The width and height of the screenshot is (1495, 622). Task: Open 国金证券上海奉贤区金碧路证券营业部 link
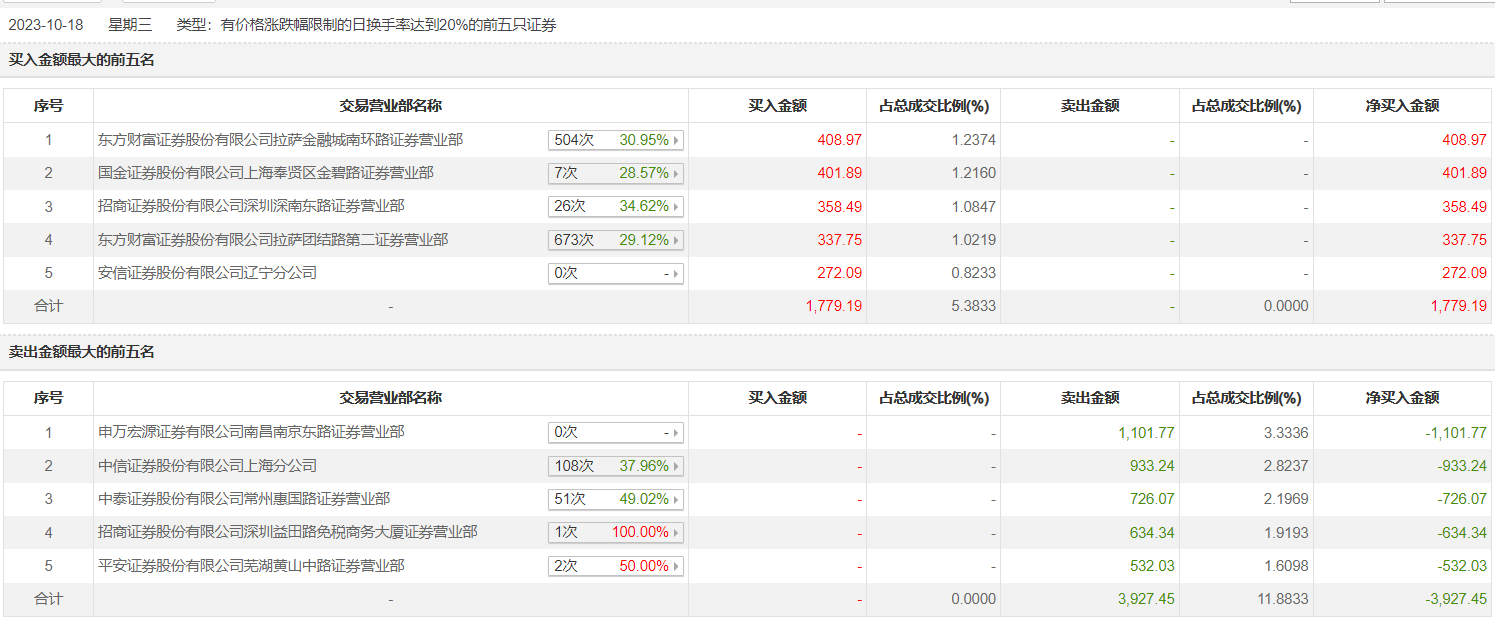coord(266,173)
